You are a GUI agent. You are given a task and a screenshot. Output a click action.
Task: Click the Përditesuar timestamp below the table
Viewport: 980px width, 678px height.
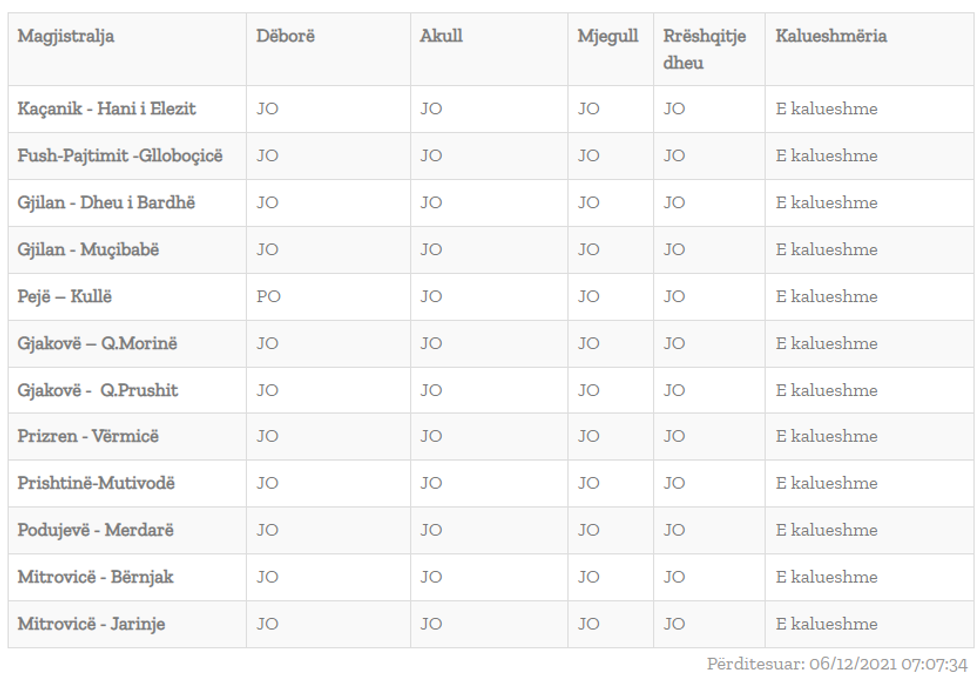[837, 664]
